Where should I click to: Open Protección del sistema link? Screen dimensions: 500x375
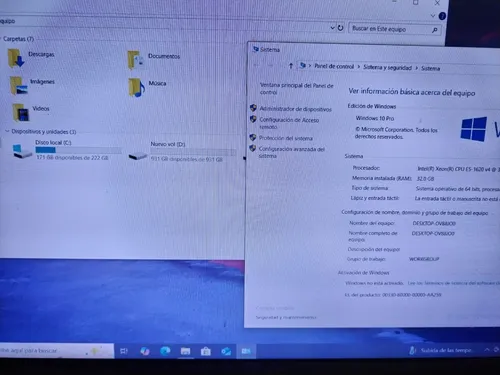(x=286, y=138)
